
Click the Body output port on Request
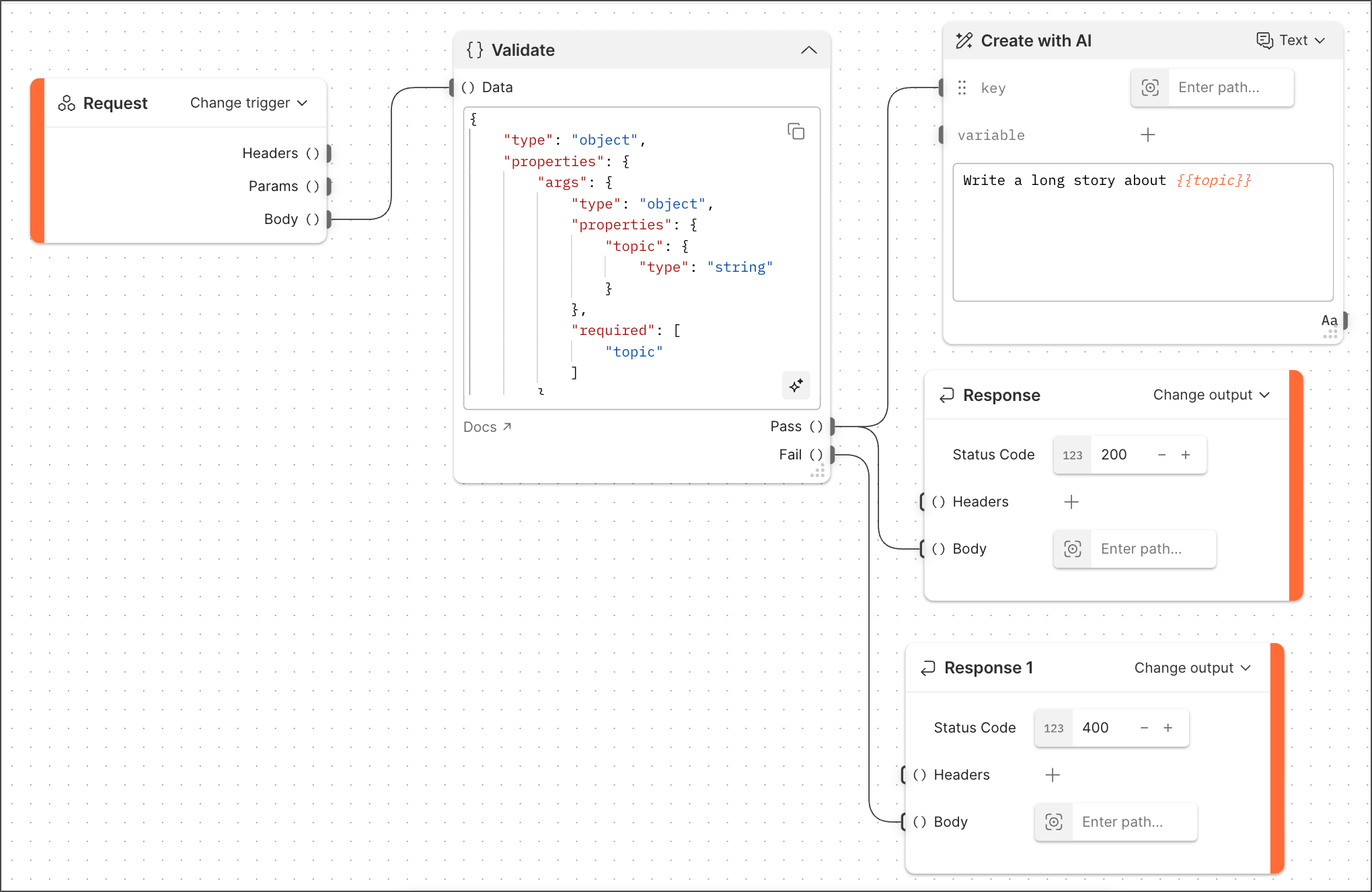(x=328, y=219)
